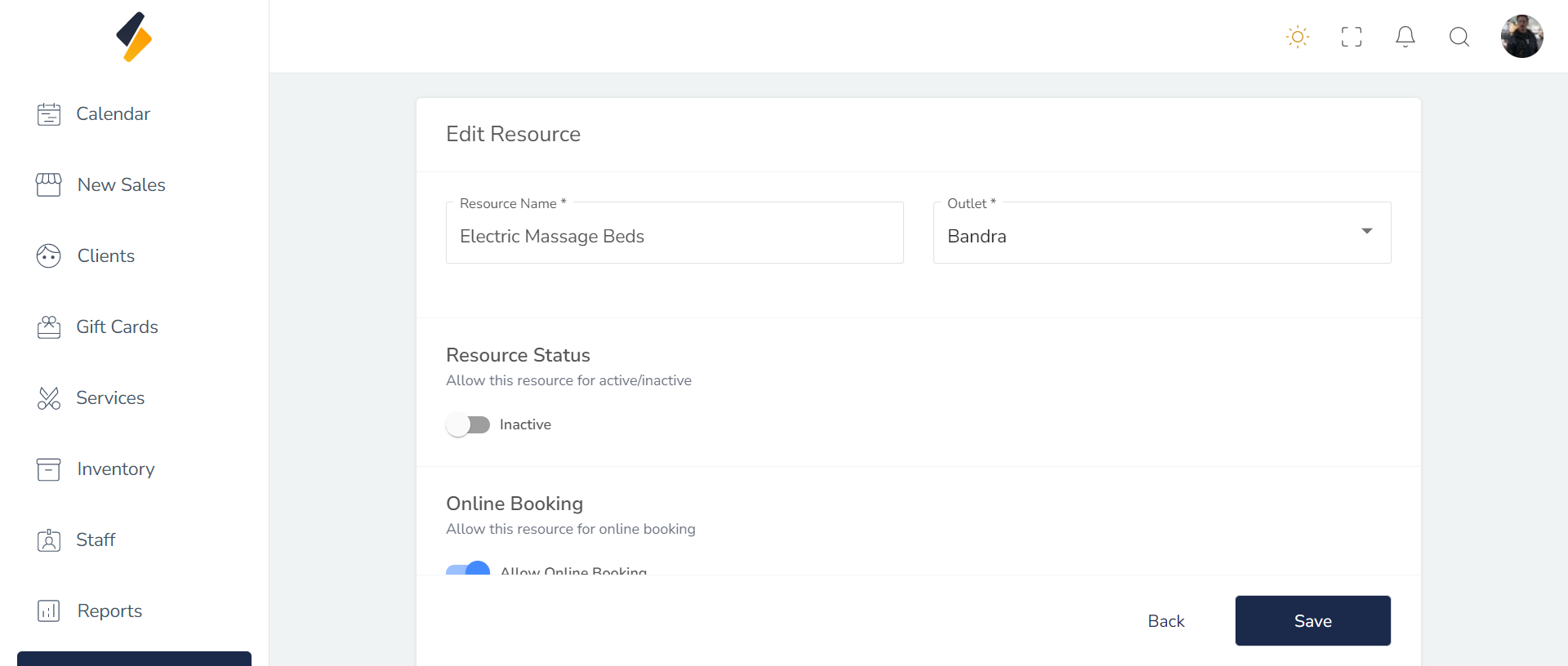Click the Clients face icon

tap(49, 256)
